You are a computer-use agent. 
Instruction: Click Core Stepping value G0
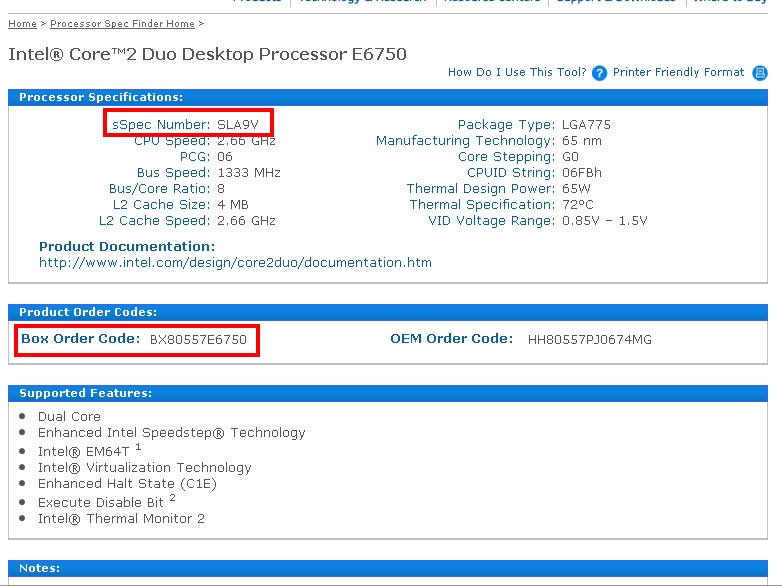(x=570, y=157)
